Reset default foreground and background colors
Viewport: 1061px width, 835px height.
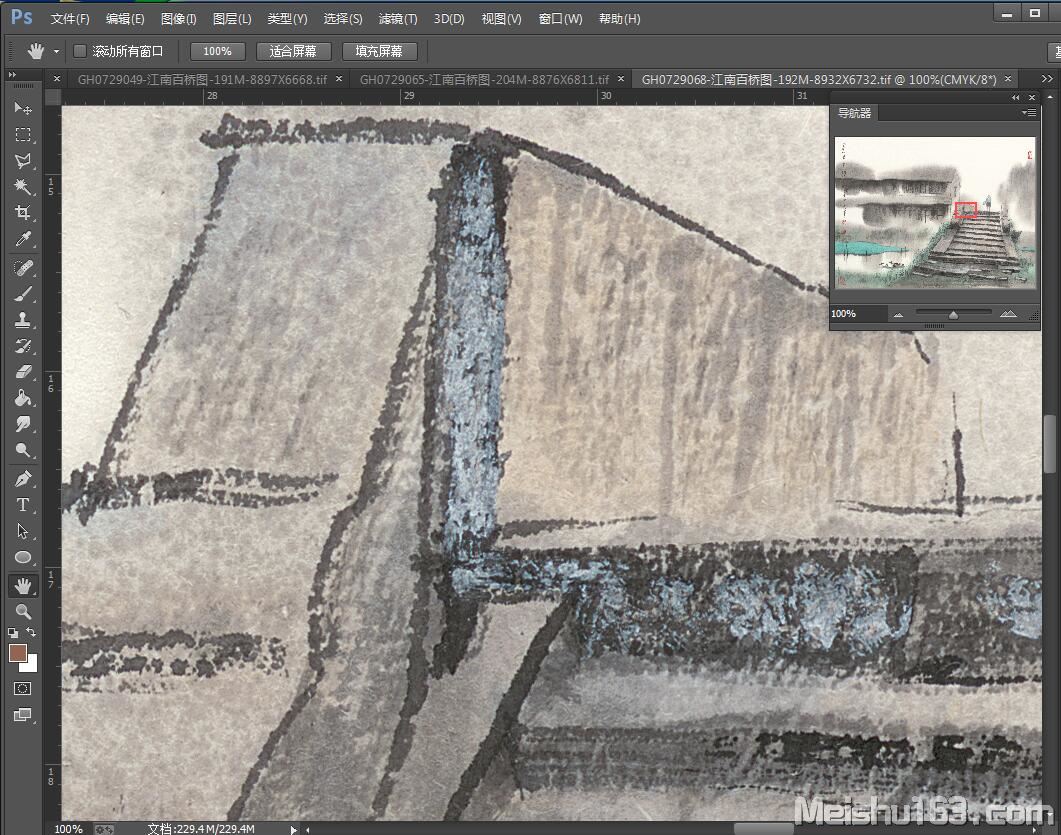13,633
